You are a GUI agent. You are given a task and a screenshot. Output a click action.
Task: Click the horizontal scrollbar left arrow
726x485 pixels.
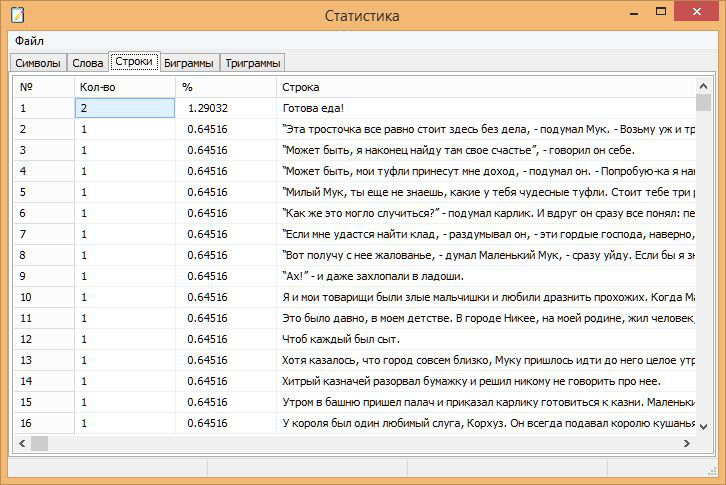(22, 443)
